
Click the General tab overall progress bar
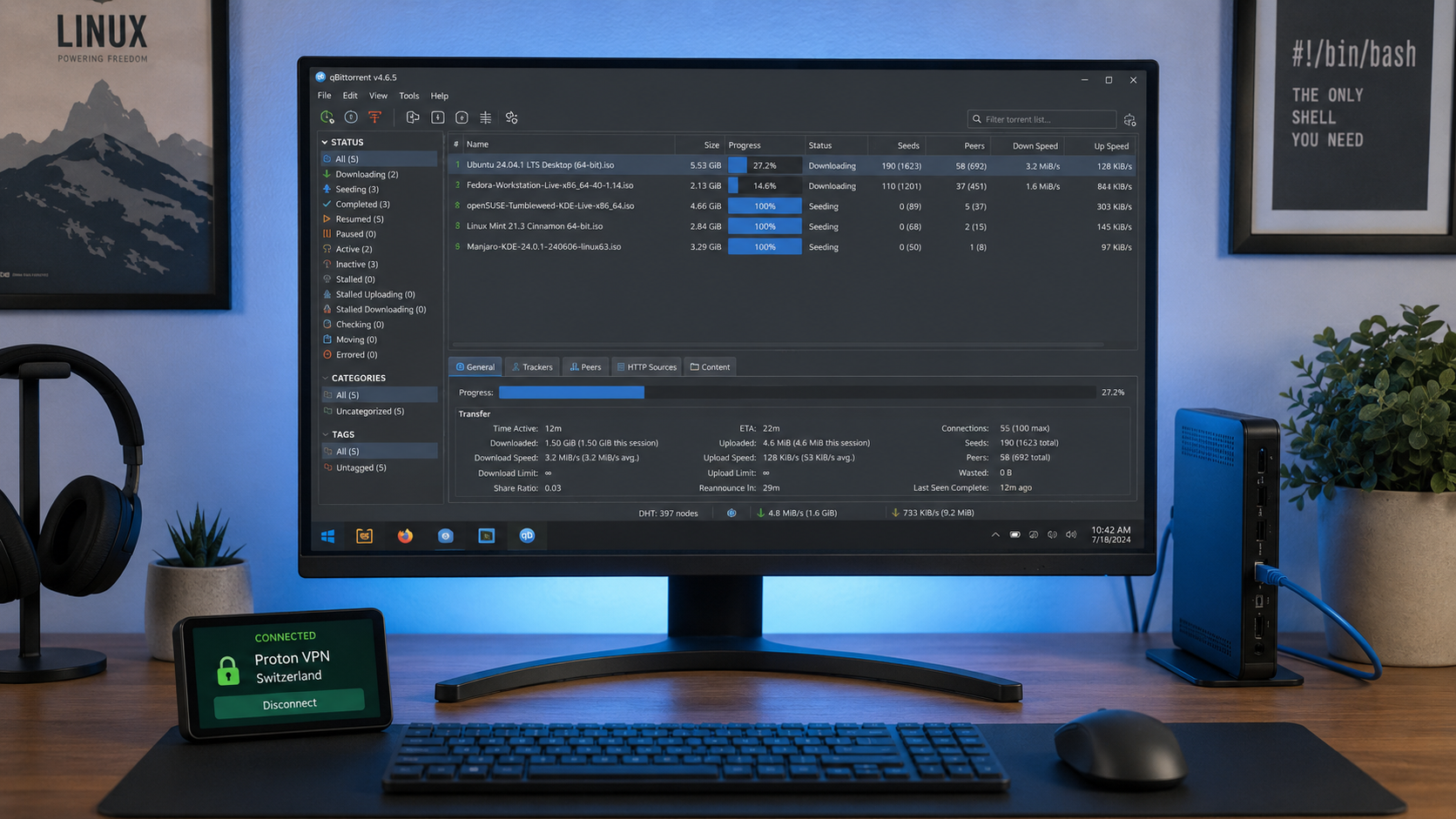click(x=797, y=393)
